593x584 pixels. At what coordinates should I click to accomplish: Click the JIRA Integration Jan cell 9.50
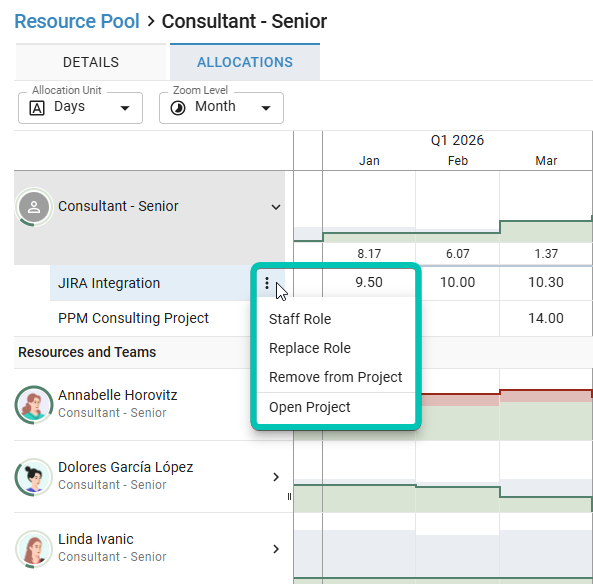point(369,283)
